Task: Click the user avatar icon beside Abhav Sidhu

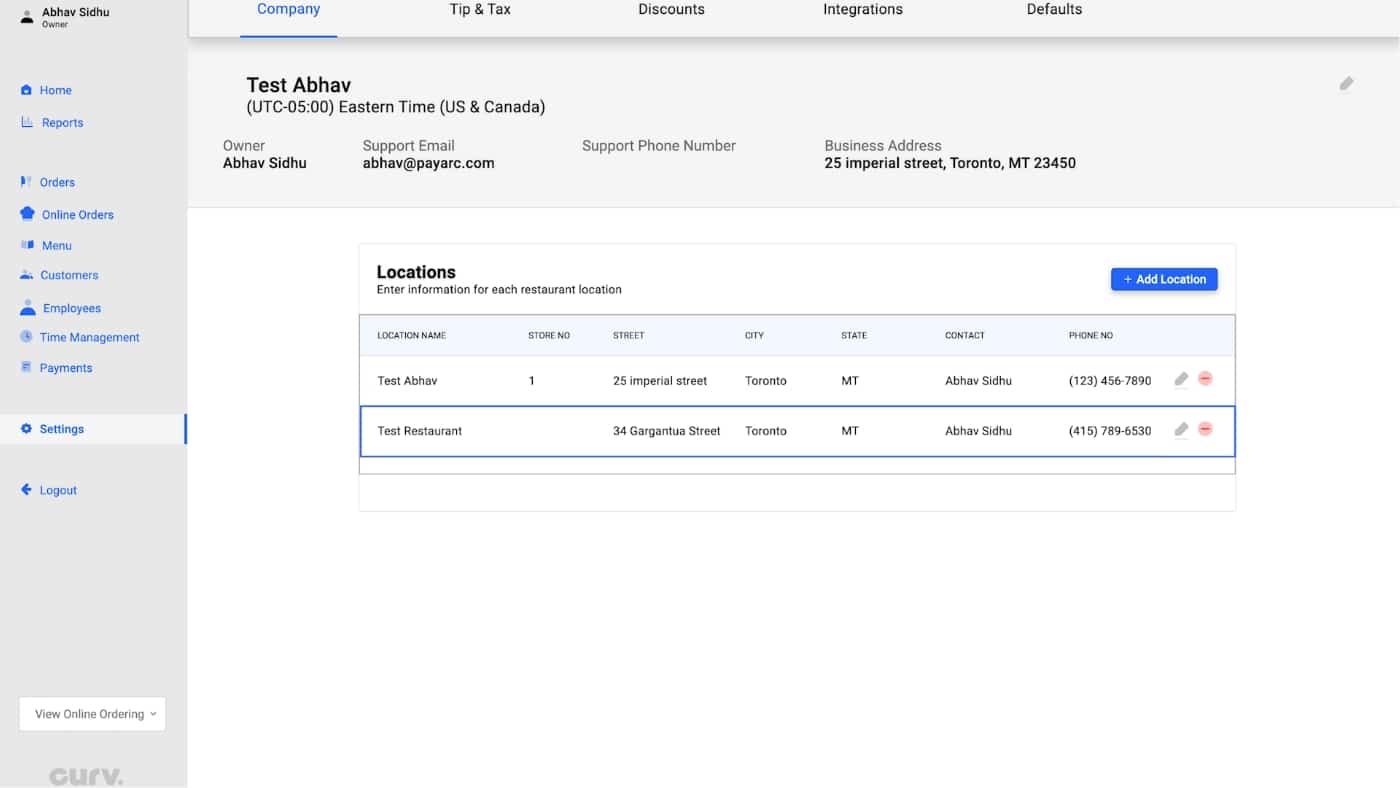Action: pos(27,16)
